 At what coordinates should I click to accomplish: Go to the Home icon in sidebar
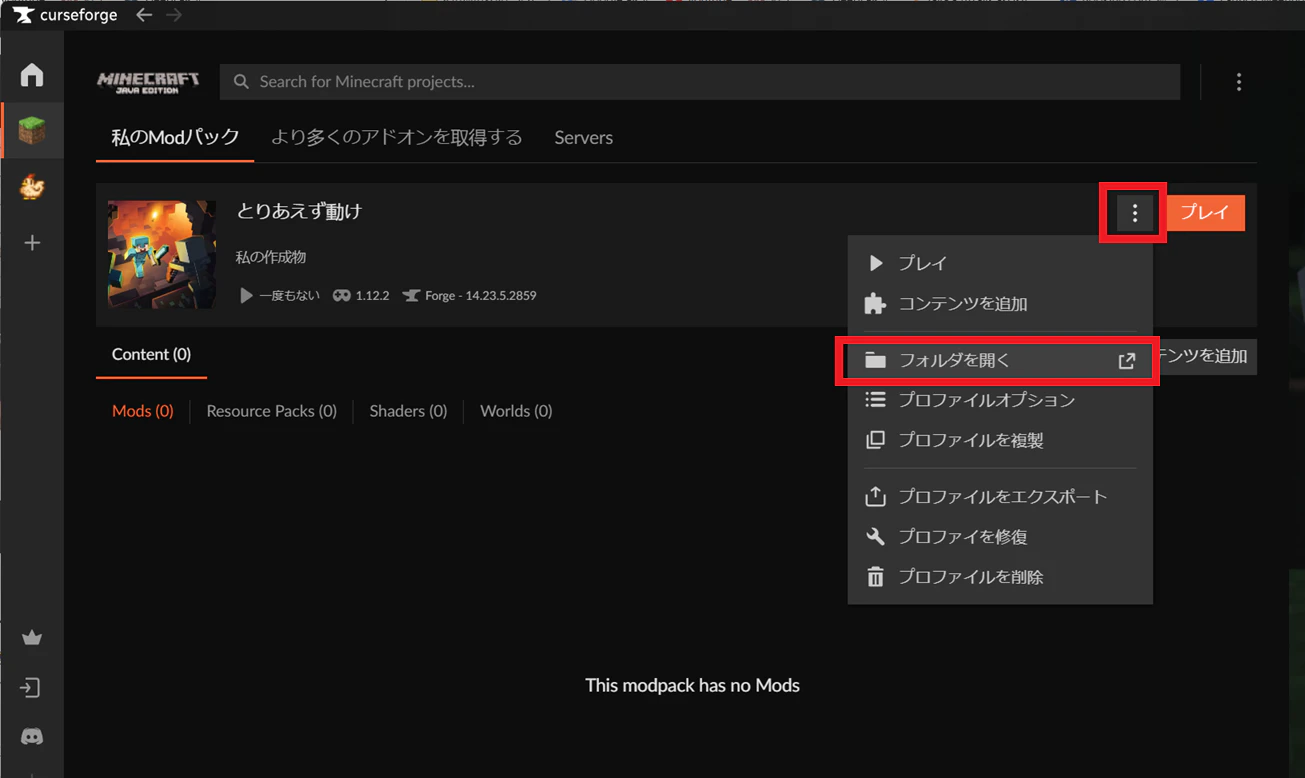click(32, 75)
